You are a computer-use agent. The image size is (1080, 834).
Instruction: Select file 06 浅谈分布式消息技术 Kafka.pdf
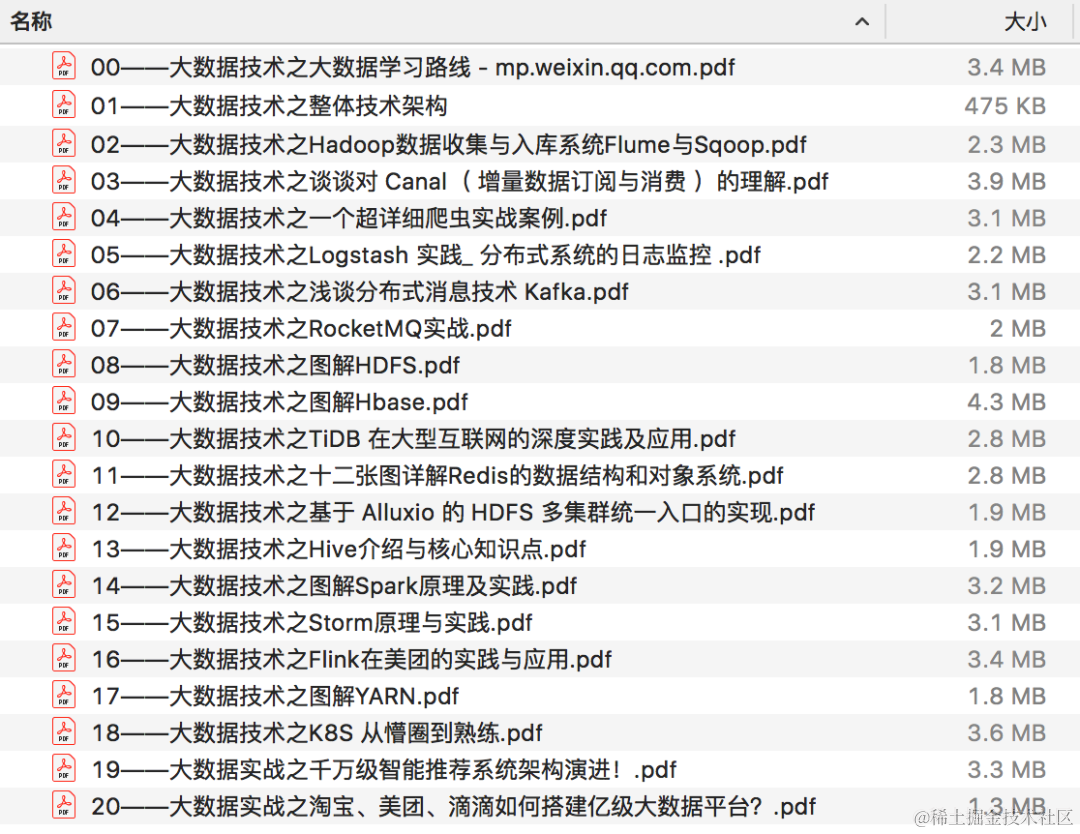click(x=360, y=292)
